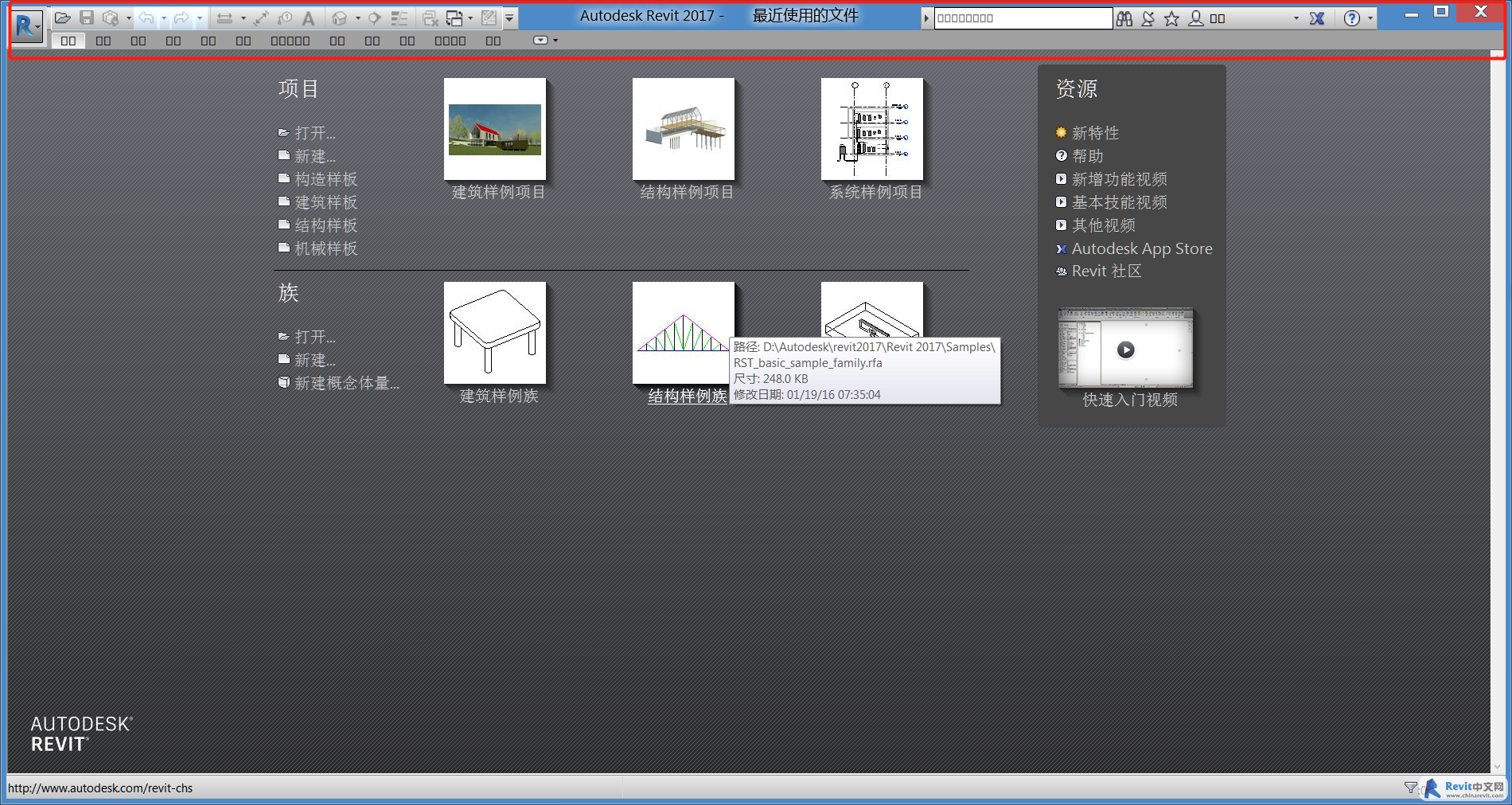Expand the 3D View dropdown arrow
This screenshot has width=1512, height=805.
click(x=357, y=18)
